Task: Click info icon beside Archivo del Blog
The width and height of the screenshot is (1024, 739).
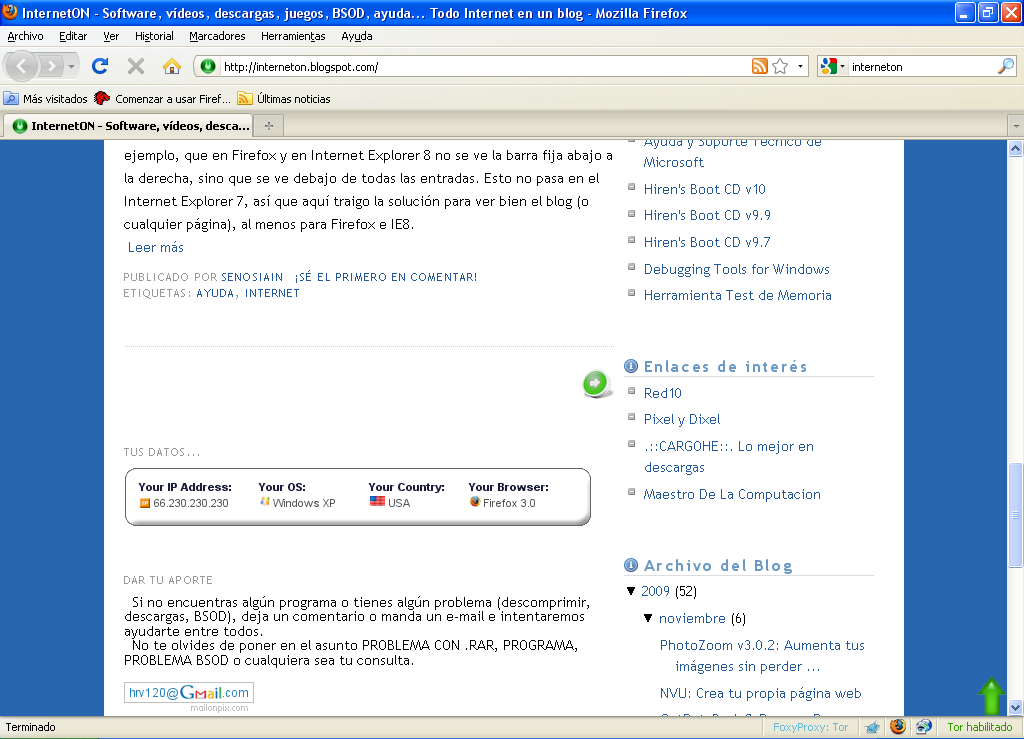Action: [631, 565]
